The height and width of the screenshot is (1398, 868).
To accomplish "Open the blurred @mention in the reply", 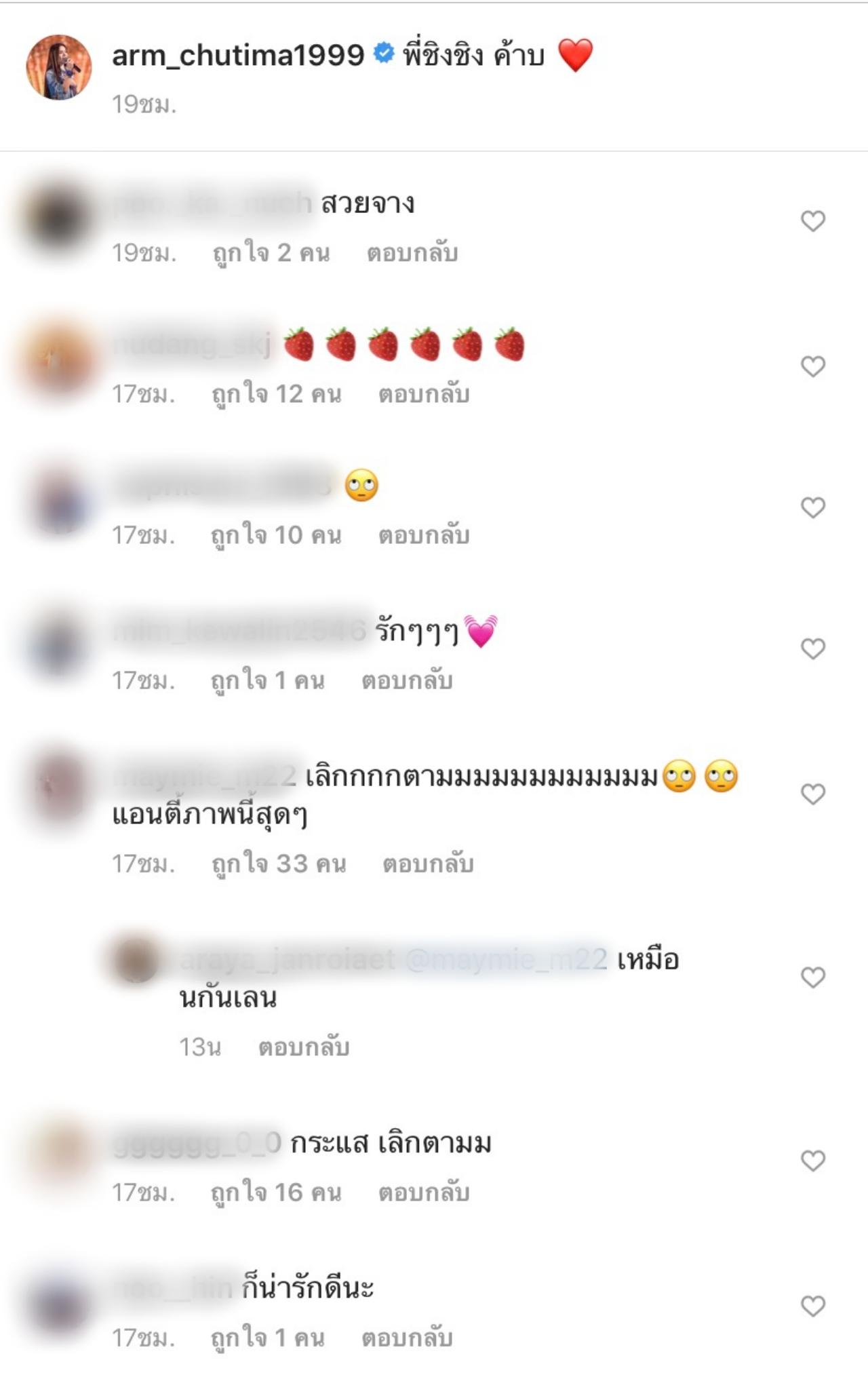I will pyautogui.click(x=506, y=960).
